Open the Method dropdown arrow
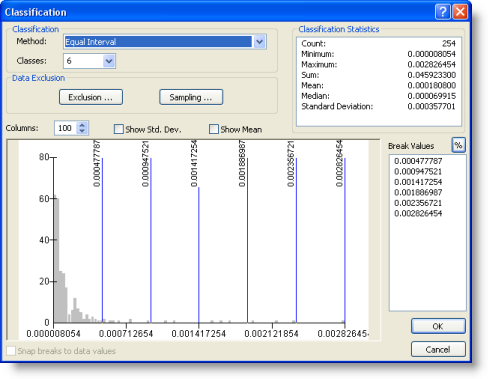Screen dimensions: 488x379 [x=259, y=42]
